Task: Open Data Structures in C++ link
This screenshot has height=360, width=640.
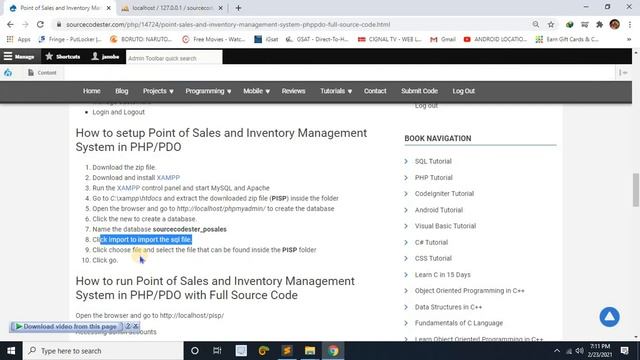Action: pos(448,307)
